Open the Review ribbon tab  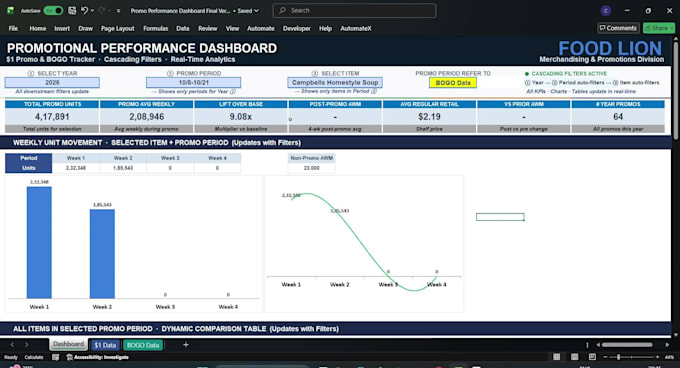(208, 28)
